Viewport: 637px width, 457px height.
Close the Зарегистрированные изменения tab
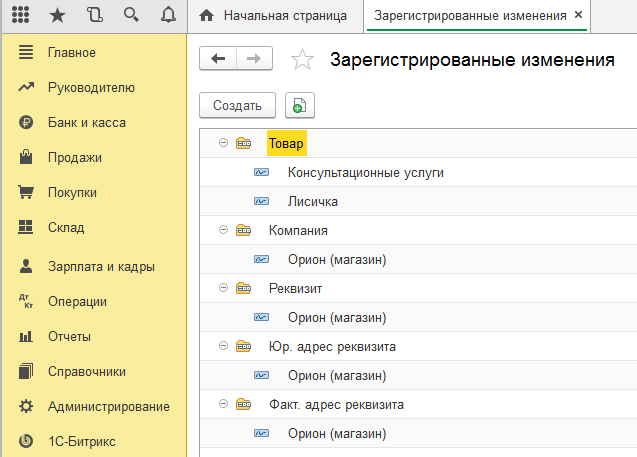click(x=578, y=15)
